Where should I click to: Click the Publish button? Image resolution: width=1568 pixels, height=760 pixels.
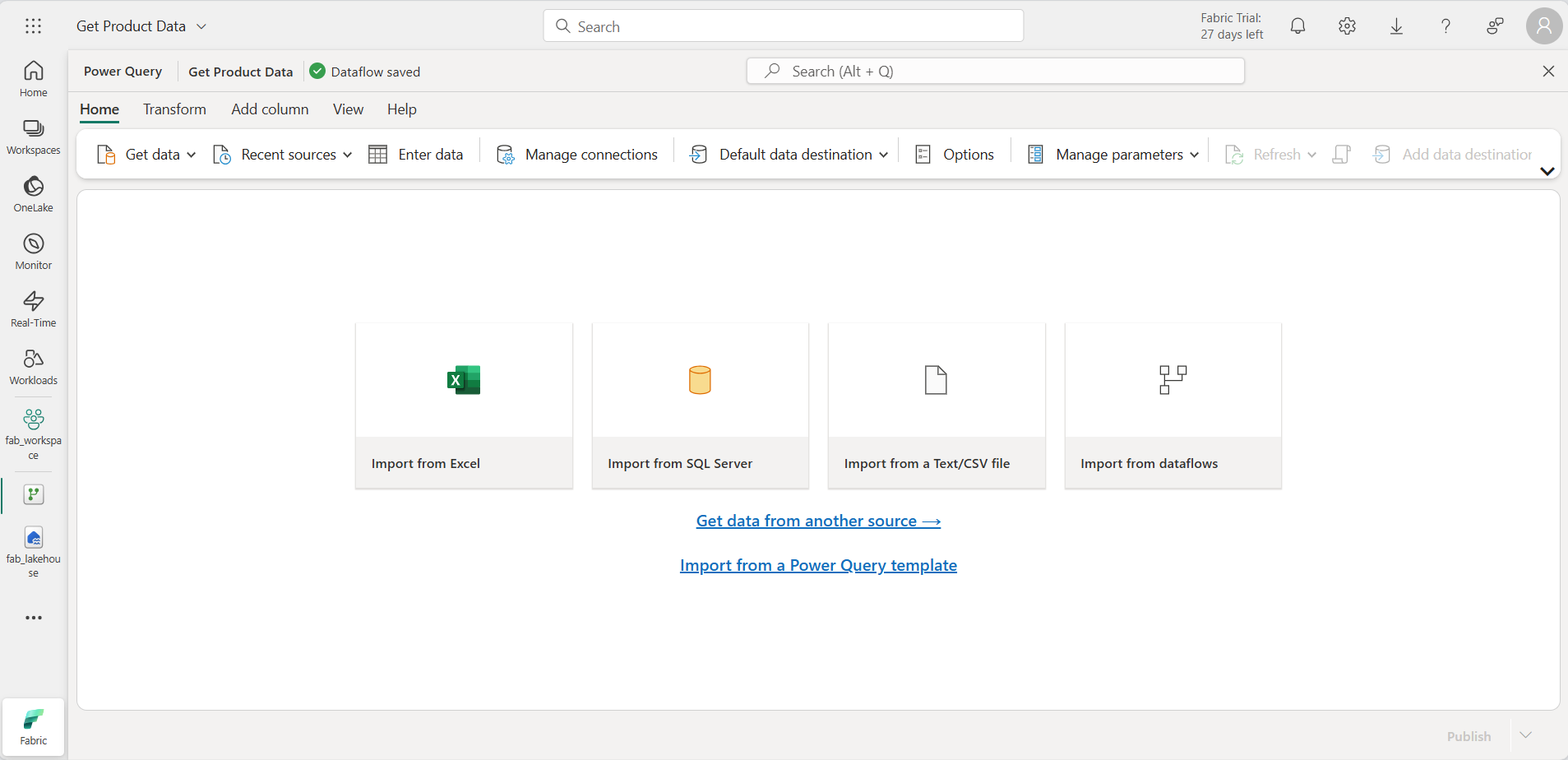[1469, 736]
